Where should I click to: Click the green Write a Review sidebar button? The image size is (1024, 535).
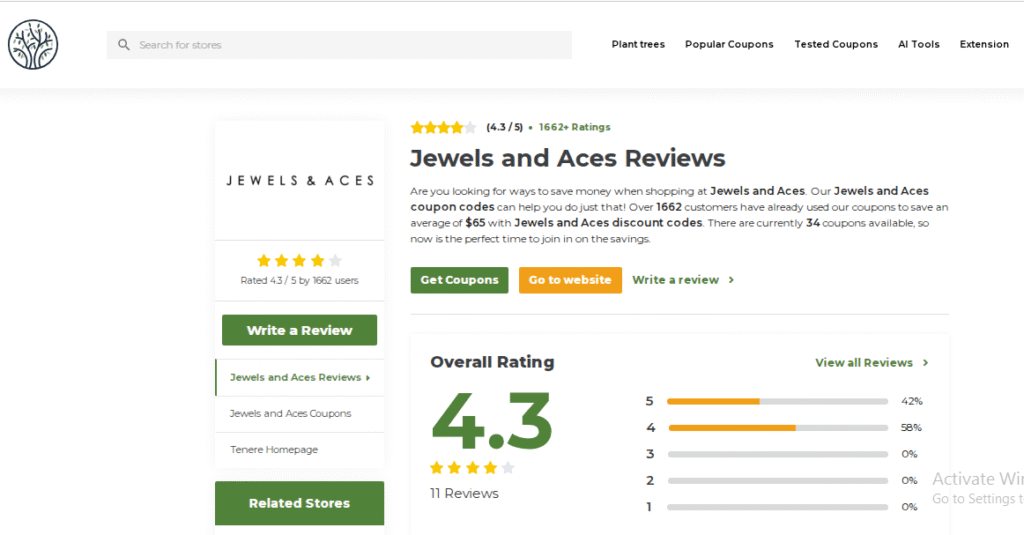point(299,330)
